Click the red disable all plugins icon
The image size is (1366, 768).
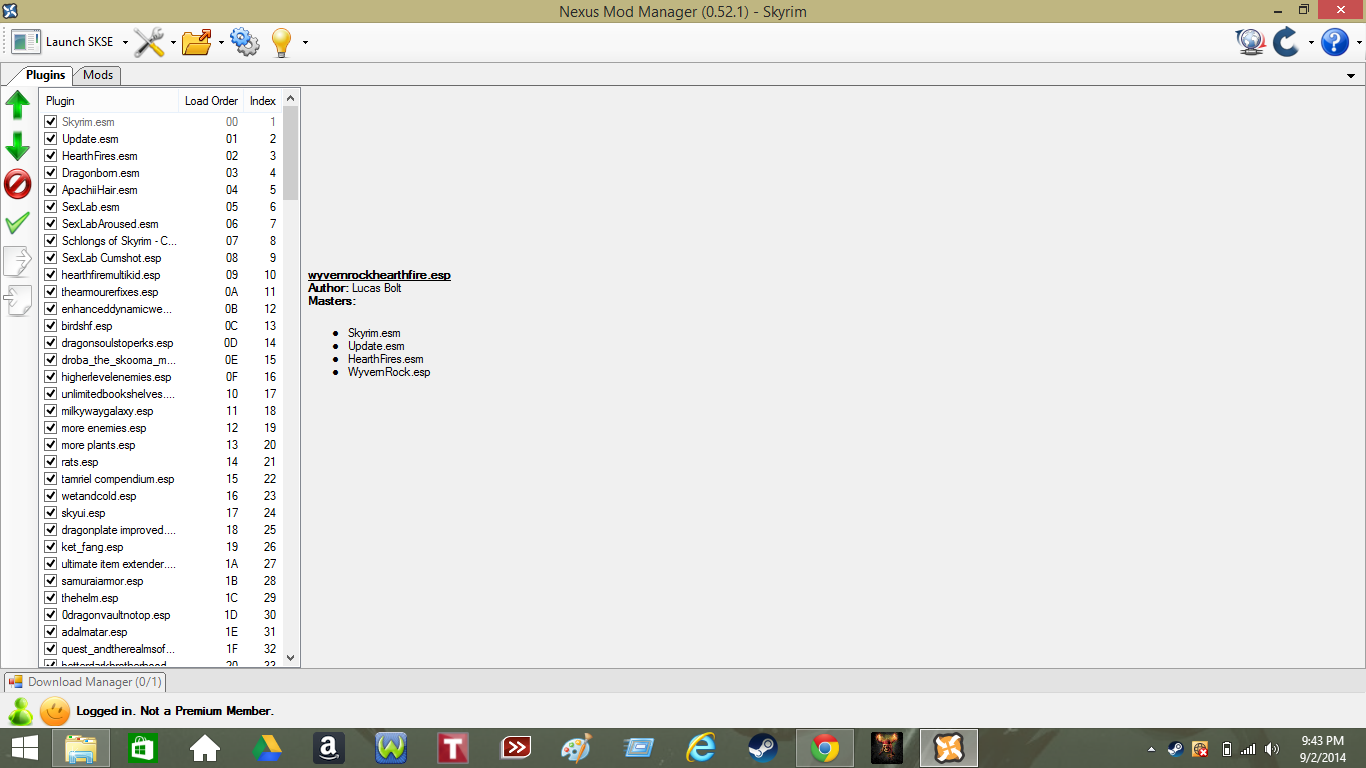point(18,184)
